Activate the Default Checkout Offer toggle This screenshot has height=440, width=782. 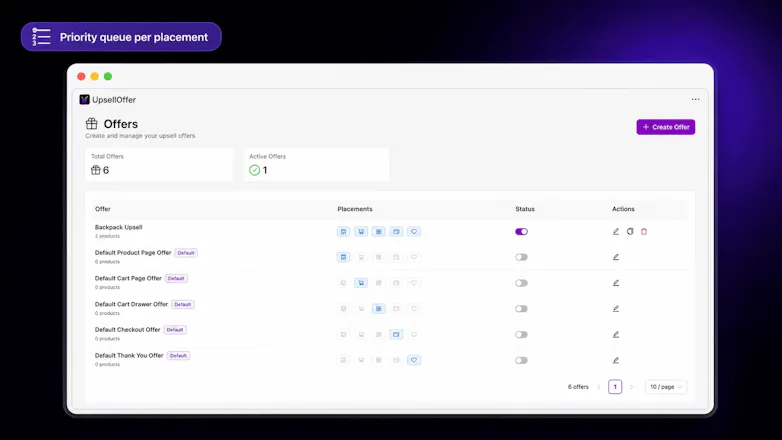click(521, 334)
